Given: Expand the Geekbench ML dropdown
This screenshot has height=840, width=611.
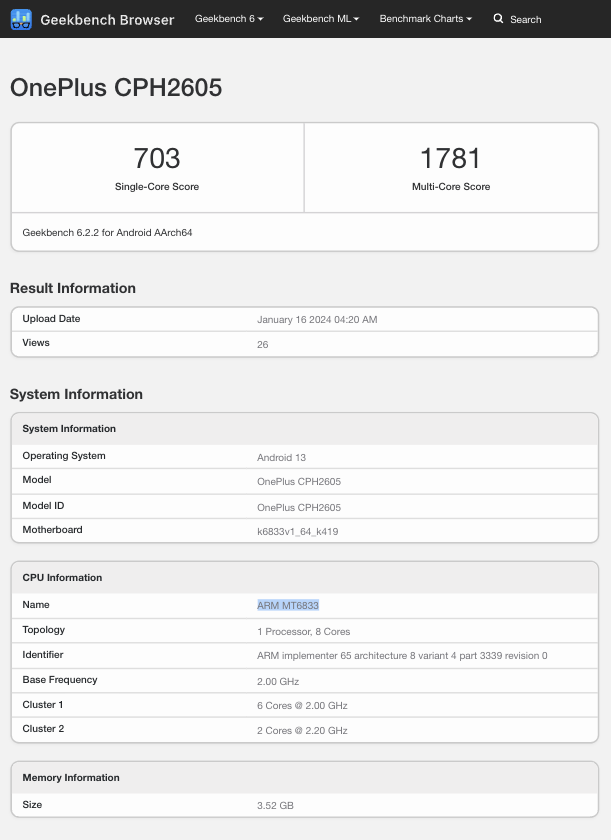Looking at the screenshot, I should click(x=320, y=19).
